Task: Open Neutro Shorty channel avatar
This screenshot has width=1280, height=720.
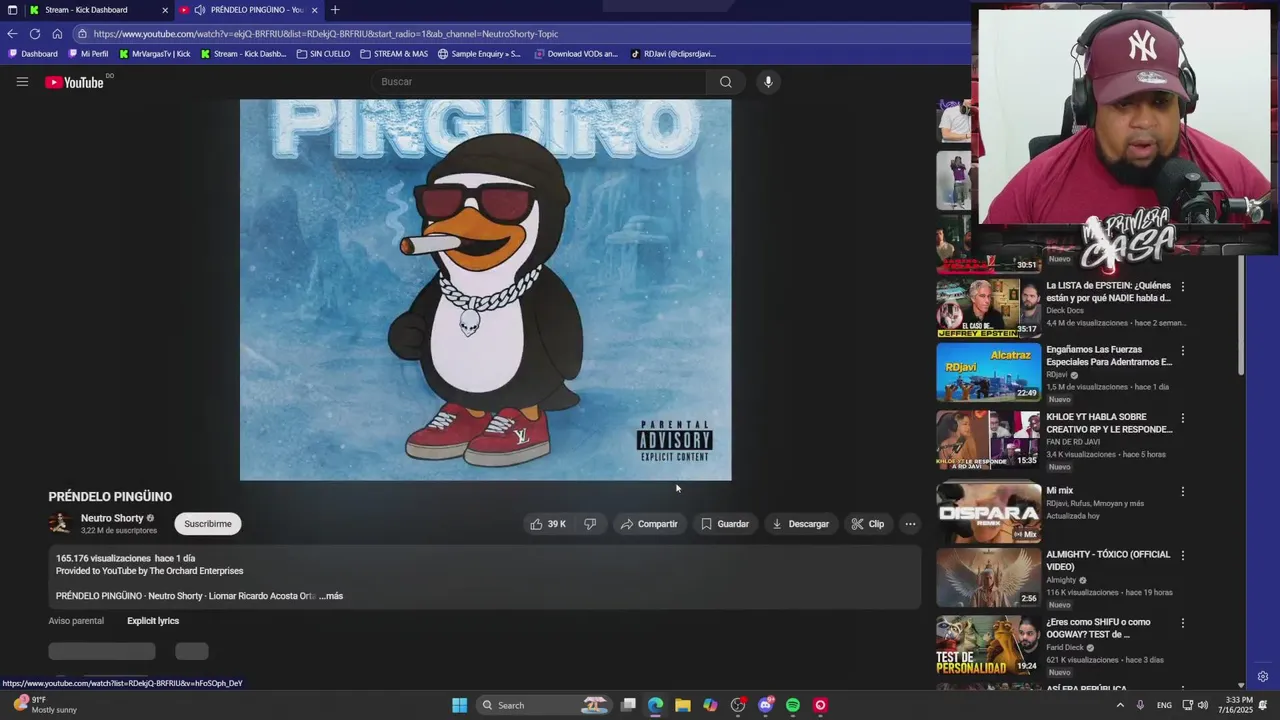Action: point(60,523)
